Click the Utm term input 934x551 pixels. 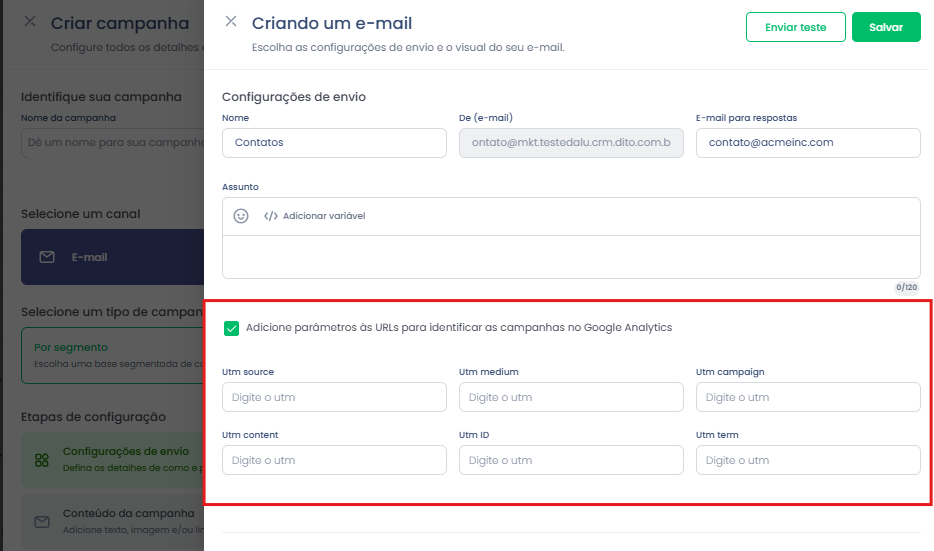808,460
